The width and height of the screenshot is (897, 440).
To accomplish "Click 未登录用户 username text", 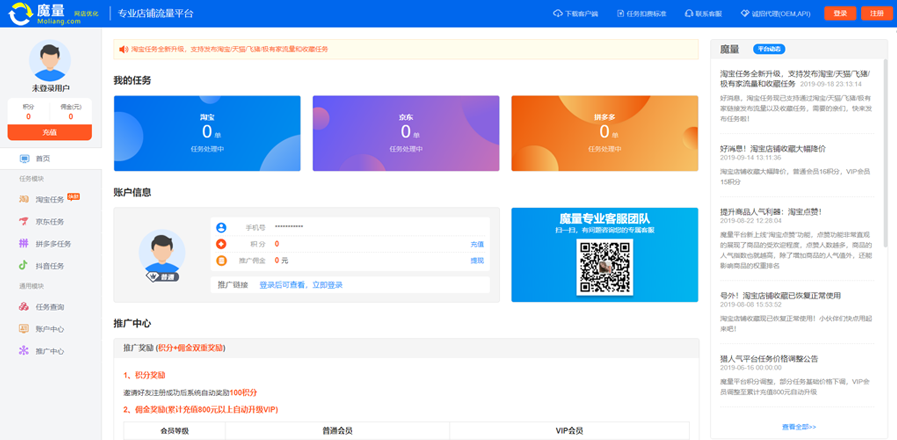I will pyautogui.click(x=50, y=89).
